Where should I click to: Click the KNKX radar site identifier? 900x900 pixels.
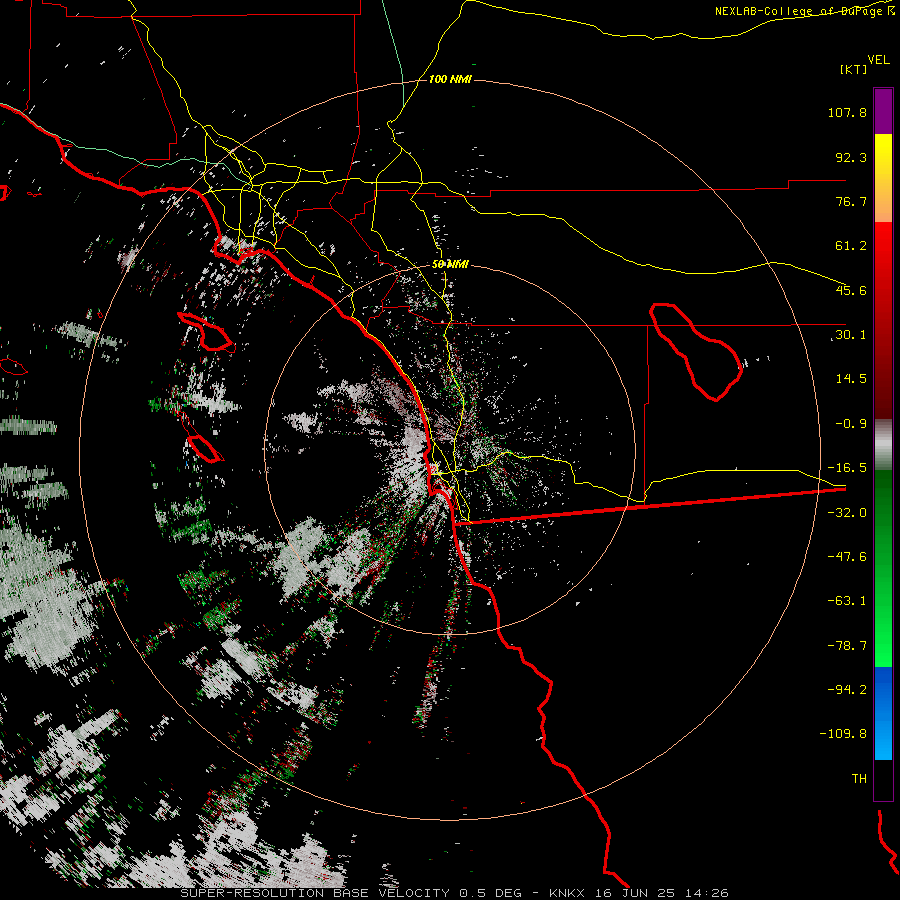567,893
